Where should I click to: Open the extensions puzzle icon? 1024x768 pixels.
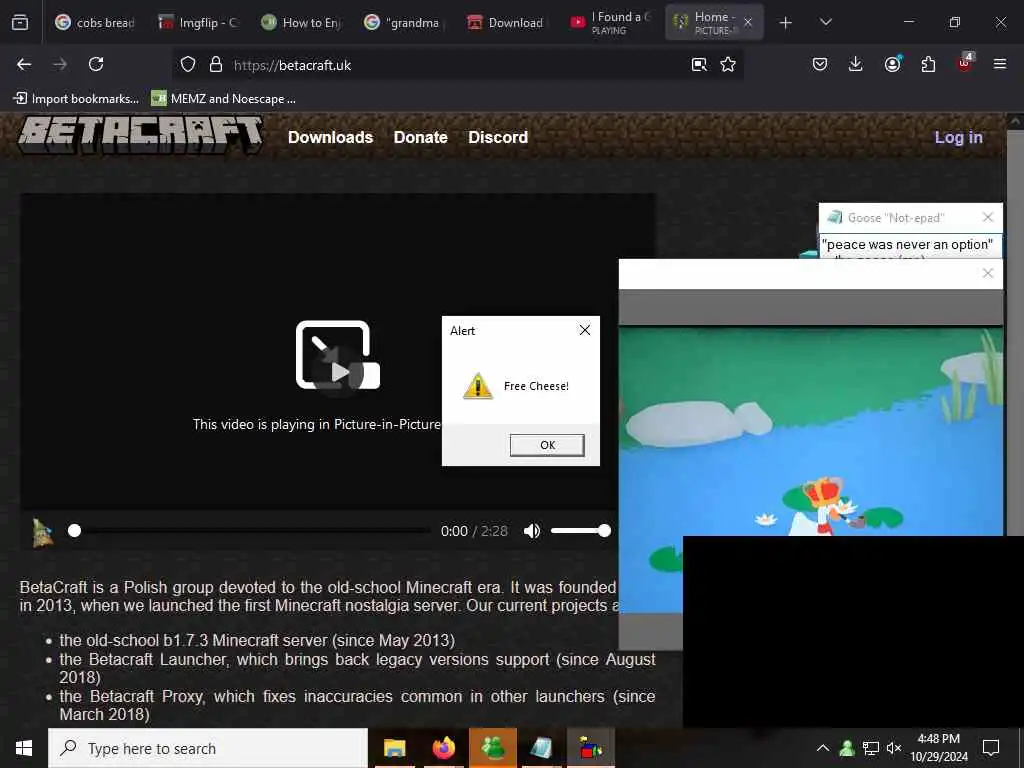click(x=928, y=64)
